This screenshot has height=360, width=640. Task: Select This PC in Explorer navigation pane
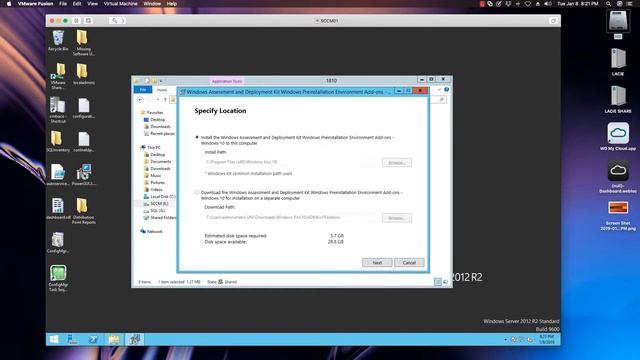[150, 147]
